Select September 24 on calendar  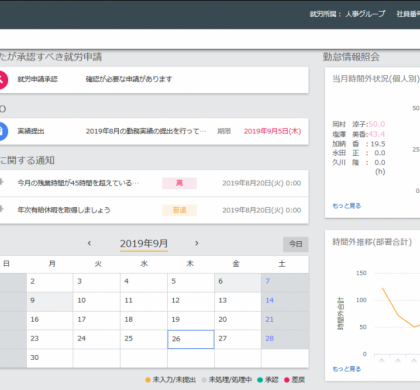[x=97, y=340]
